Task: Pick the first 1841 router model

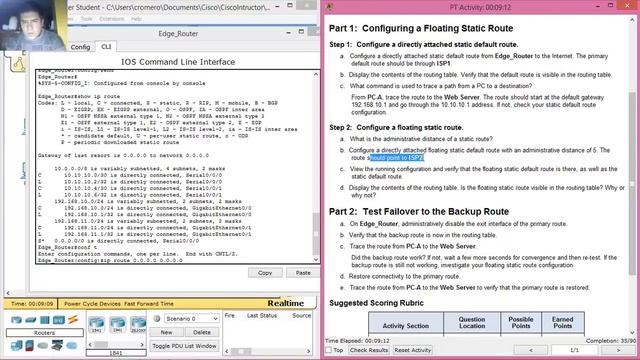Action: tap(97, 325)
